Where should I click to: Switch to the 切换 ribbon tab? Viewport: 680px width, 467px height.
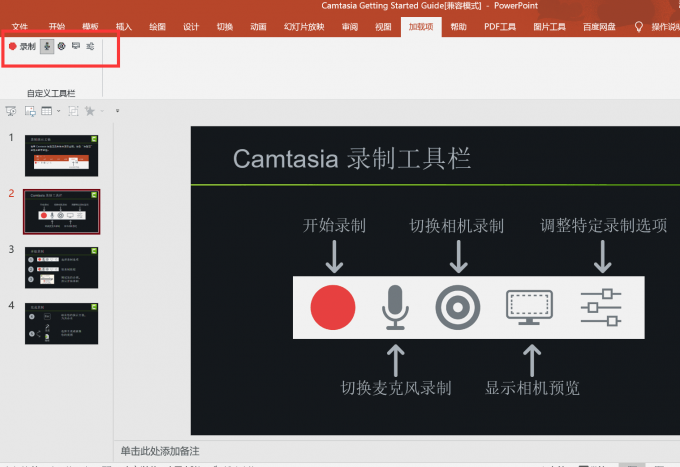[225, 27]
